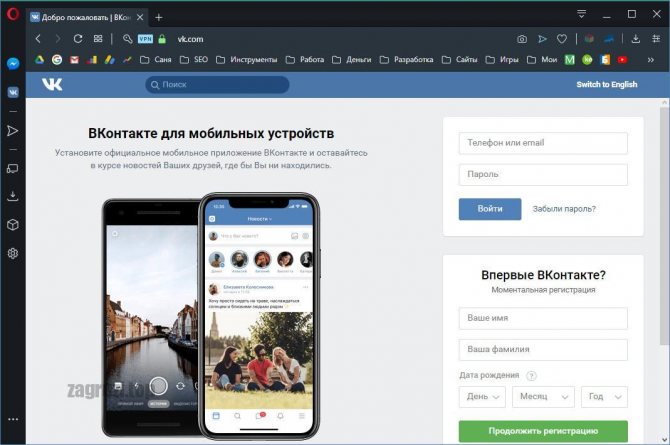Click the Android phone camera mockup image
Viewport: 670px width, 445px height.
(x=152, y=318)
